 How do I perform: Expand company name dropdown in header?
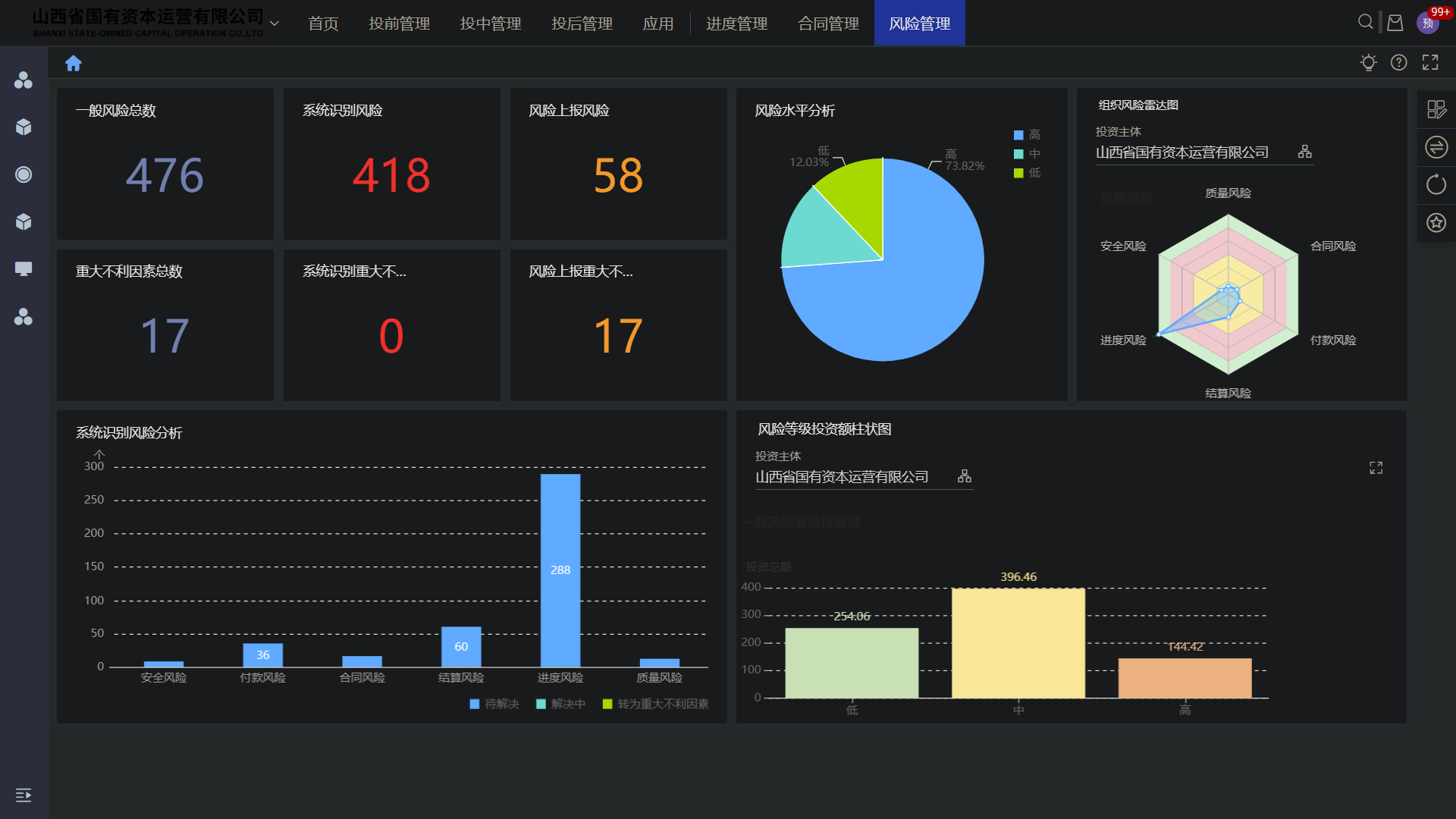point(275,24)
